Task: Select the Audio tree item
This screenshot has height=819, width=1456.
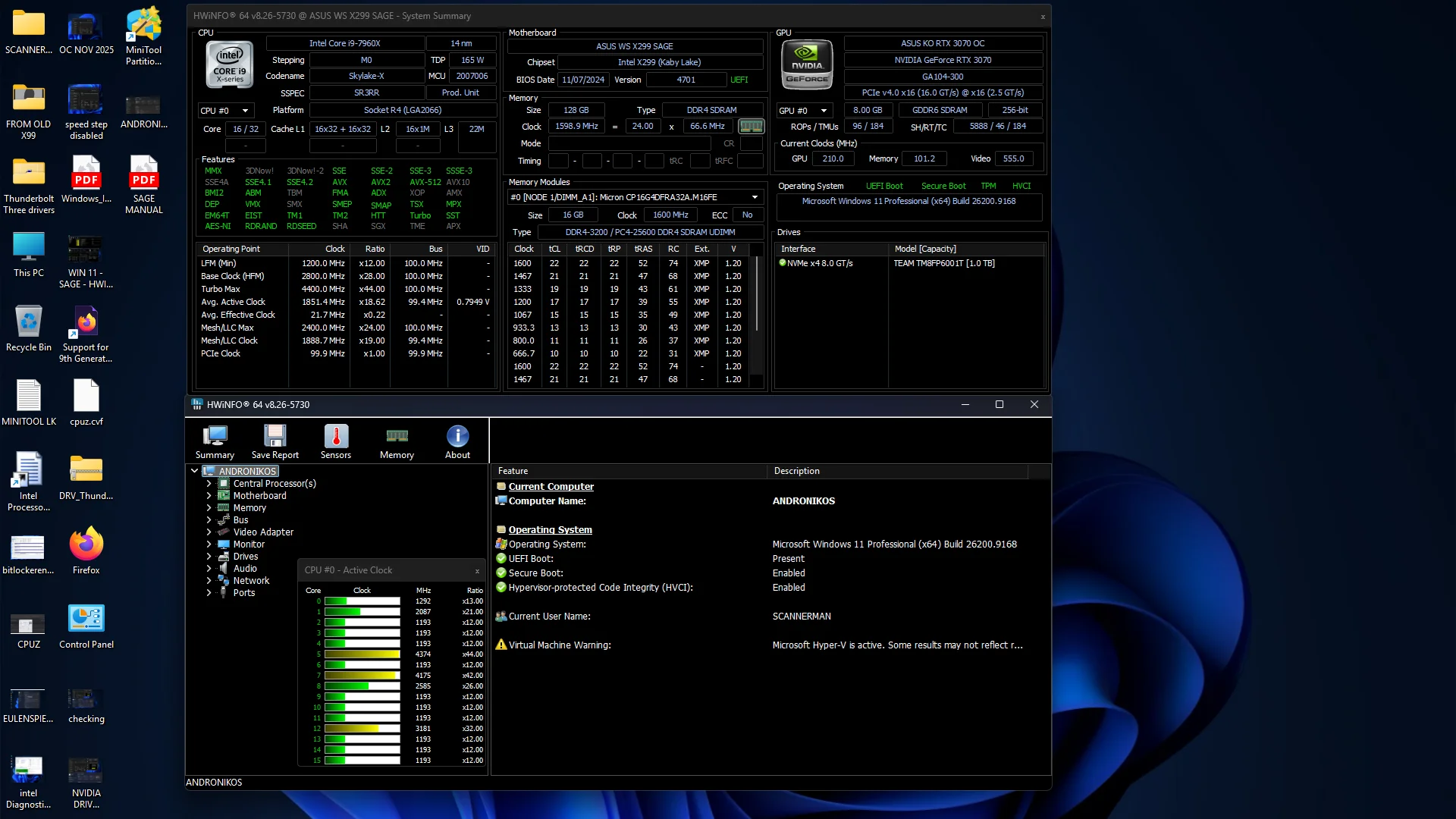Action: click(x=245, y=568)
